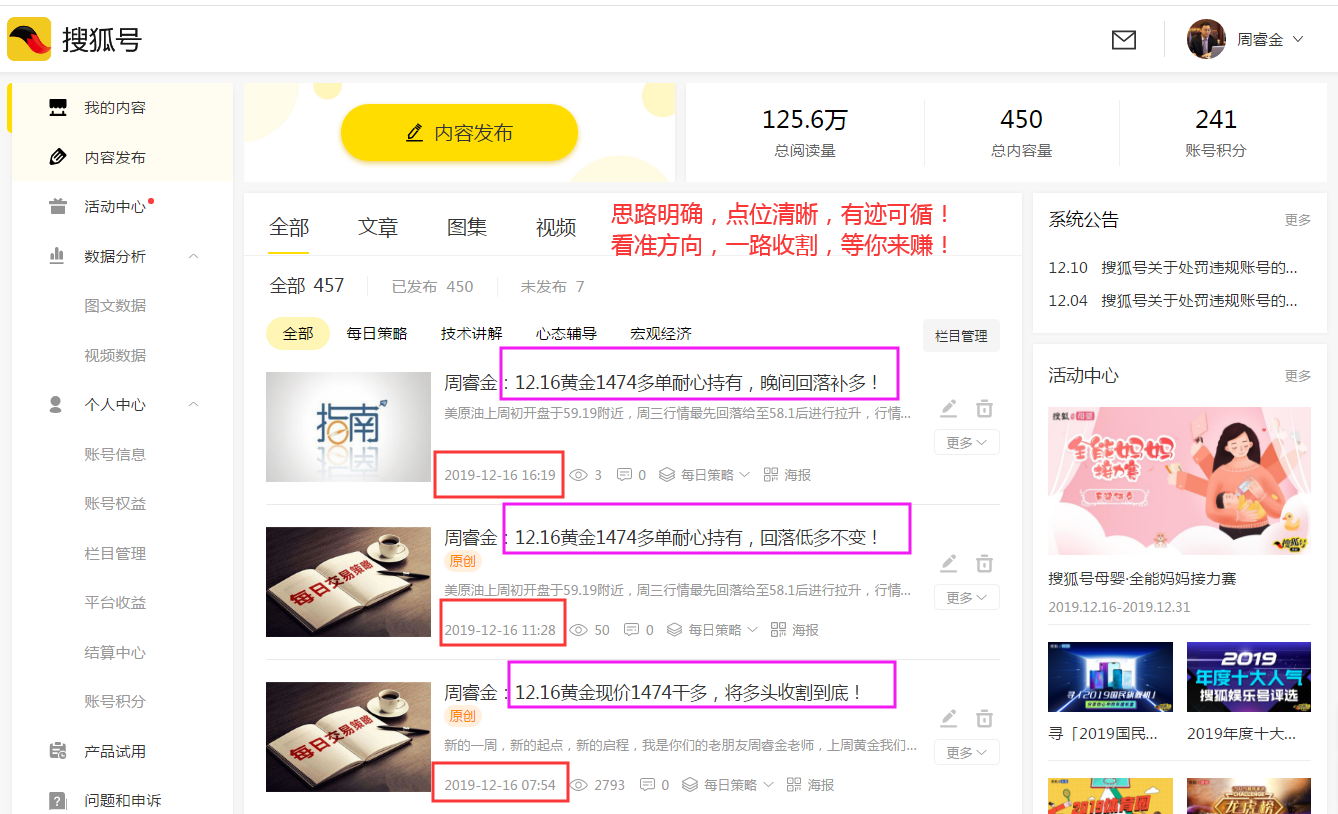
Task: Open 结算中心 in sidebar
Action: coord(115,652)
